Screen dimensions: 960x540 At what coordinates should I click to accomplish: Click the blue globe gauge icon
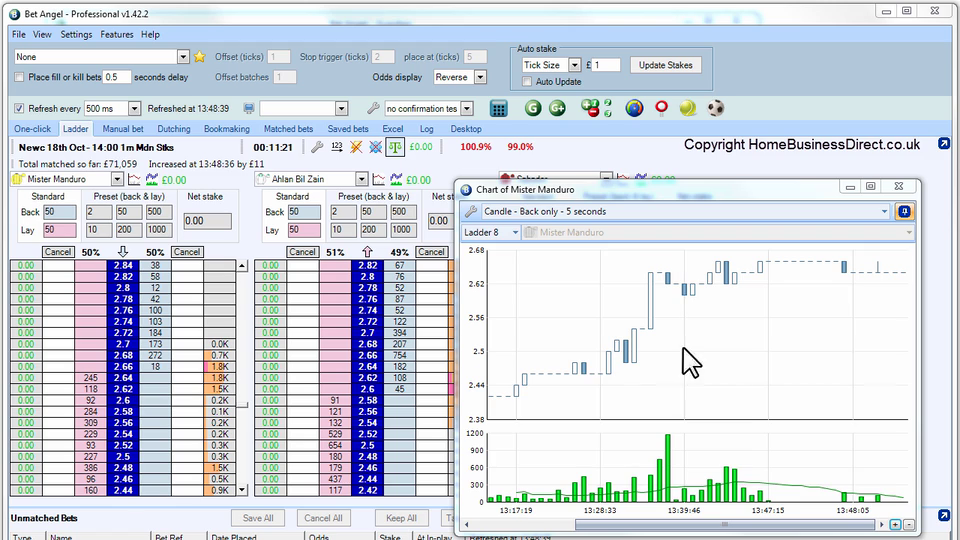(634, 108)
